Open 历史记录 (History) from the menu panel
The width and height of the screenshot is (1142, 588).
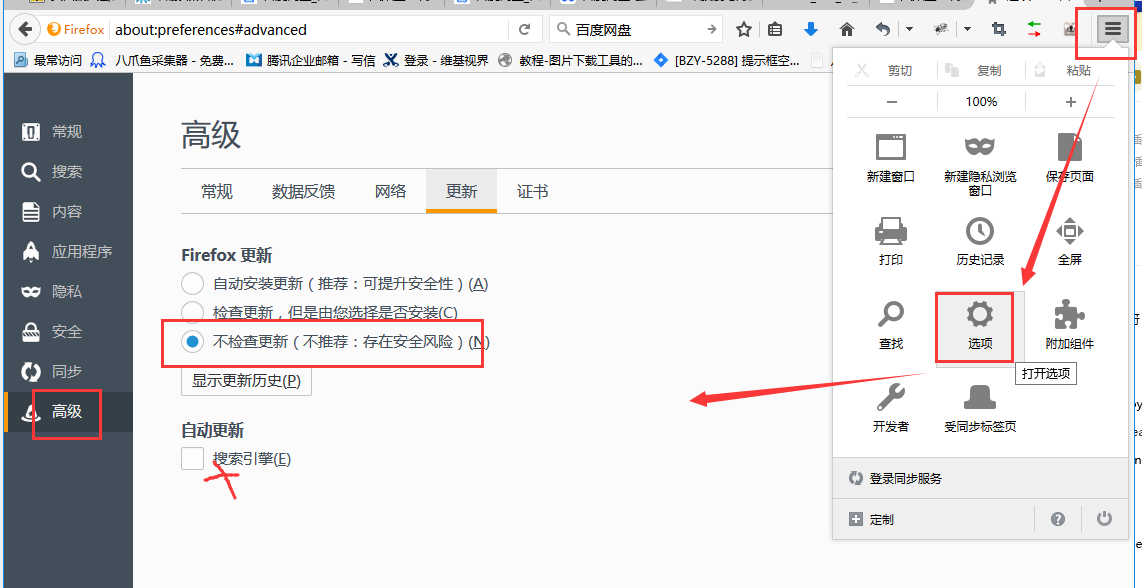point(978,237)
